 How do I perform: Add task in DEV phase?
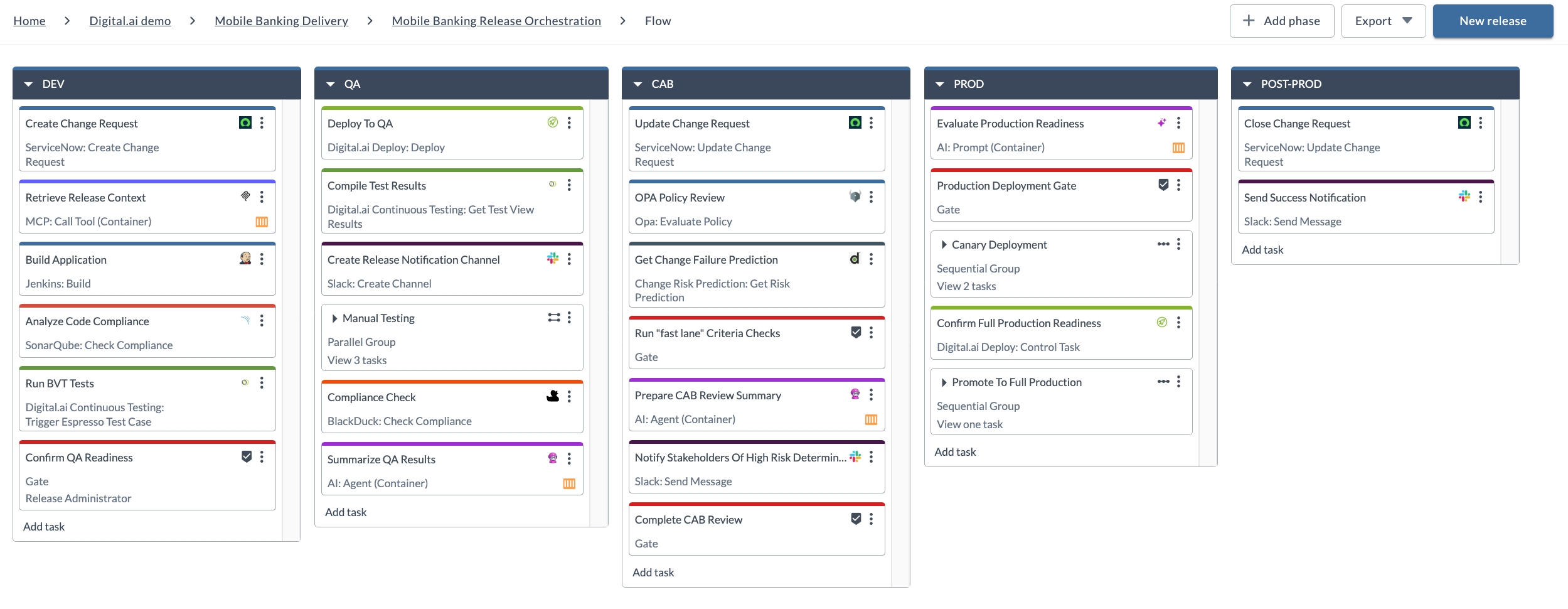(44, 527)
